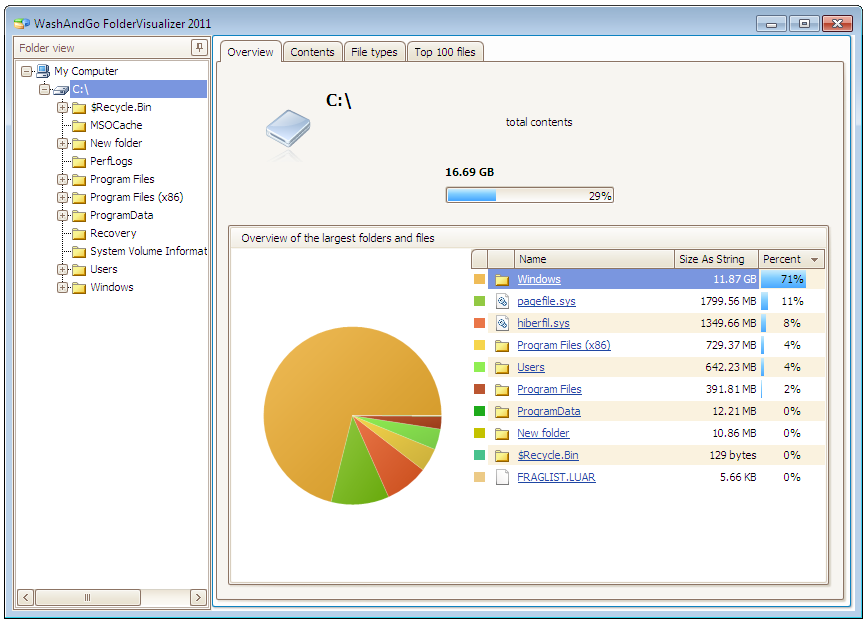The image size is (867, 623).
Task: Click the large C:\ drive icon in Overview
Action: [288, 134]
